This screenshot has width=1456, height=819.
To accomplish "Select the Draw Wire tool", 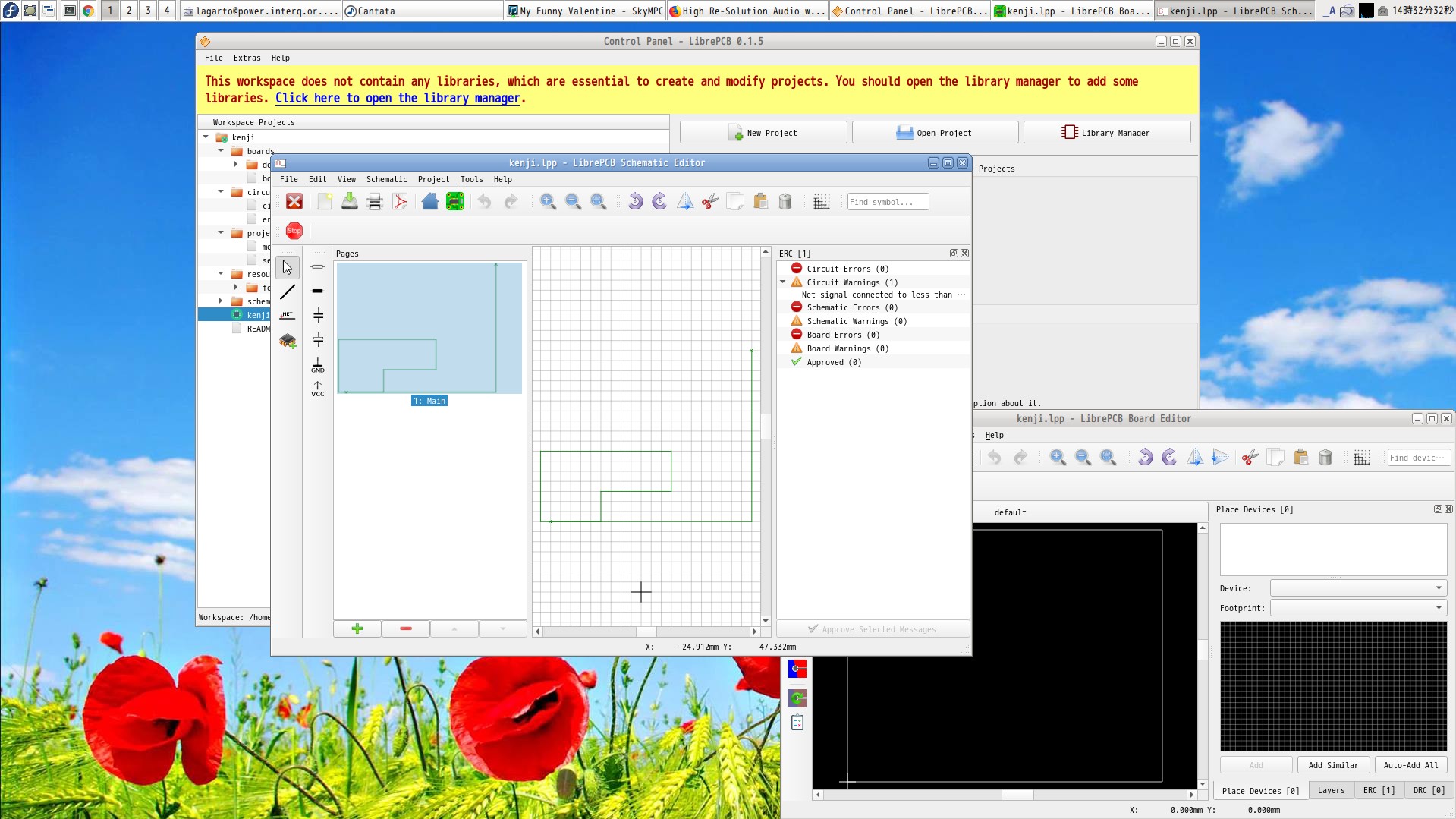I will pyautogui.click(x=288, y=291).
